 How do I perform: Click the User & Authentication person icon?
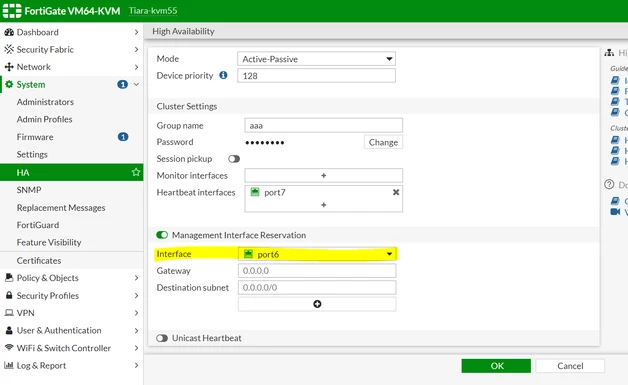(9, 331)
